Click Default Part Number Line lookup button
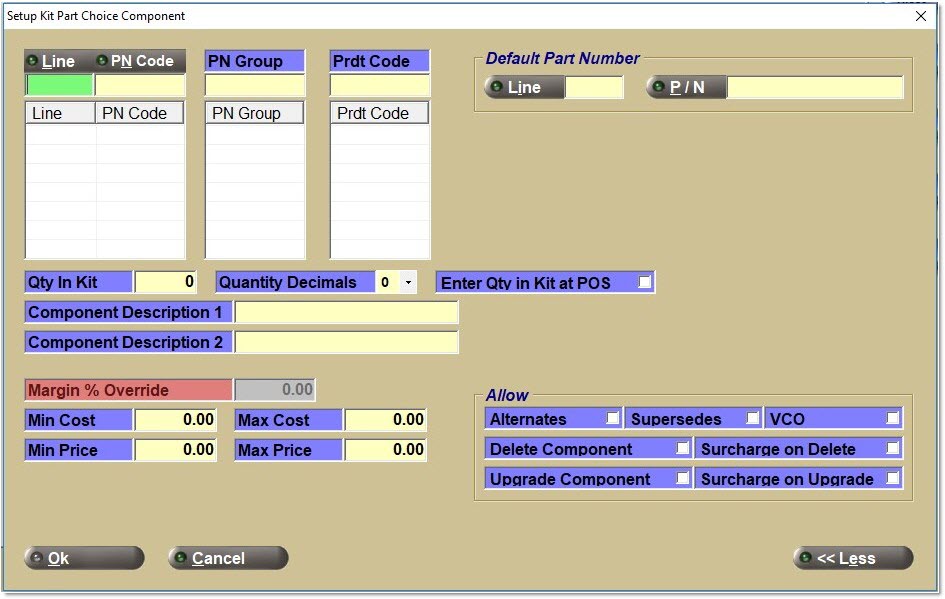This screenshot has width=945, height=599. [x=523, y=88]
